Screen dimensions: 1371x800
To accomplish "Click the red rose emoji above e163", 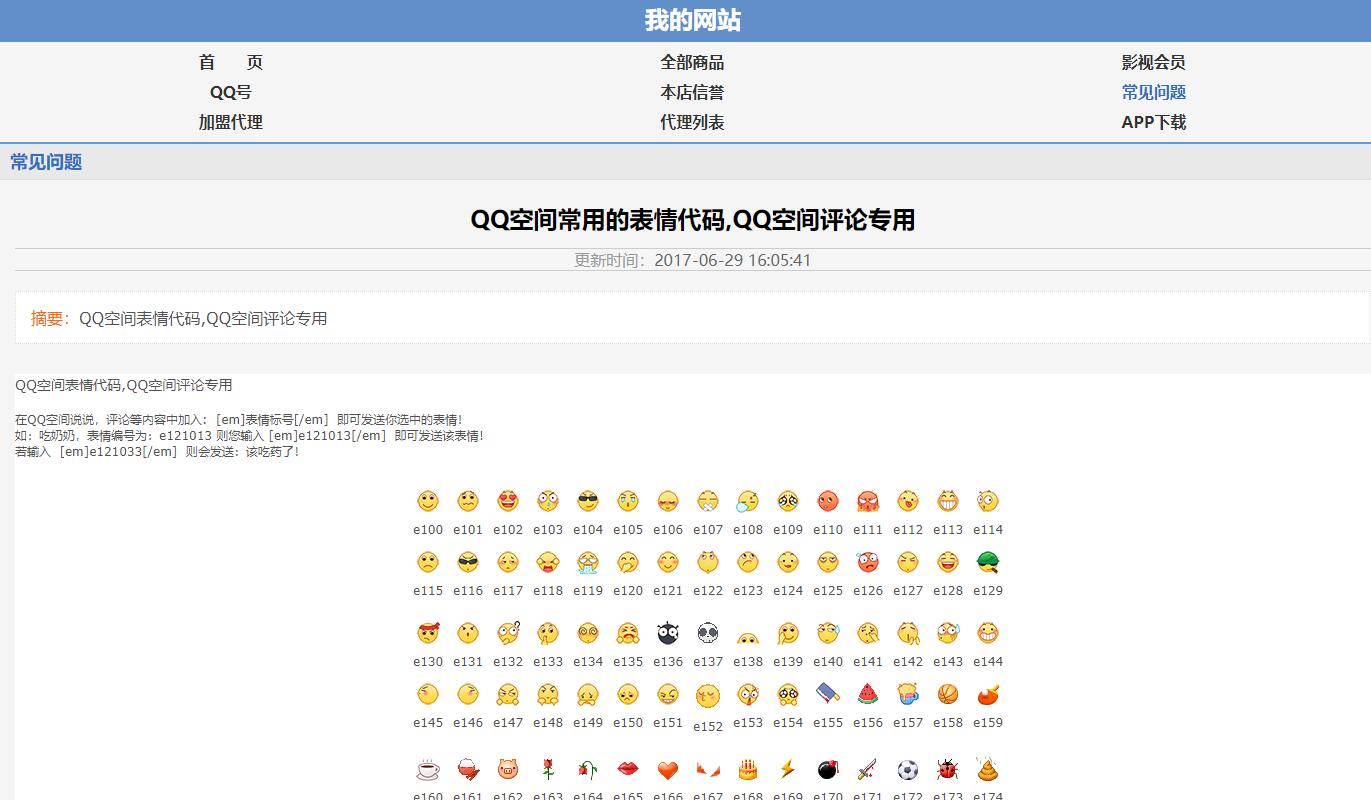I will tap(548, 770).
